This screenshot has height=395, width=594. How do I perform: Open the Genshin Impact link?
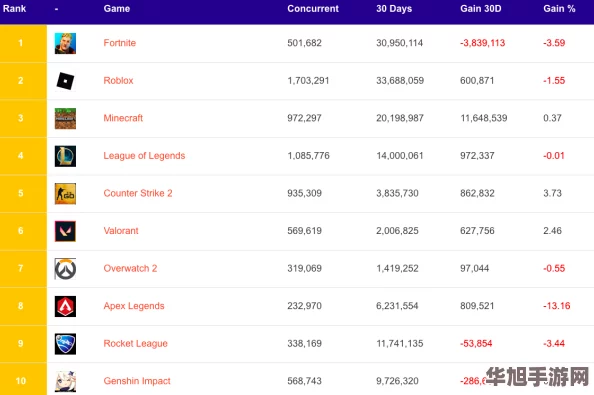click(x=137, y=381)
